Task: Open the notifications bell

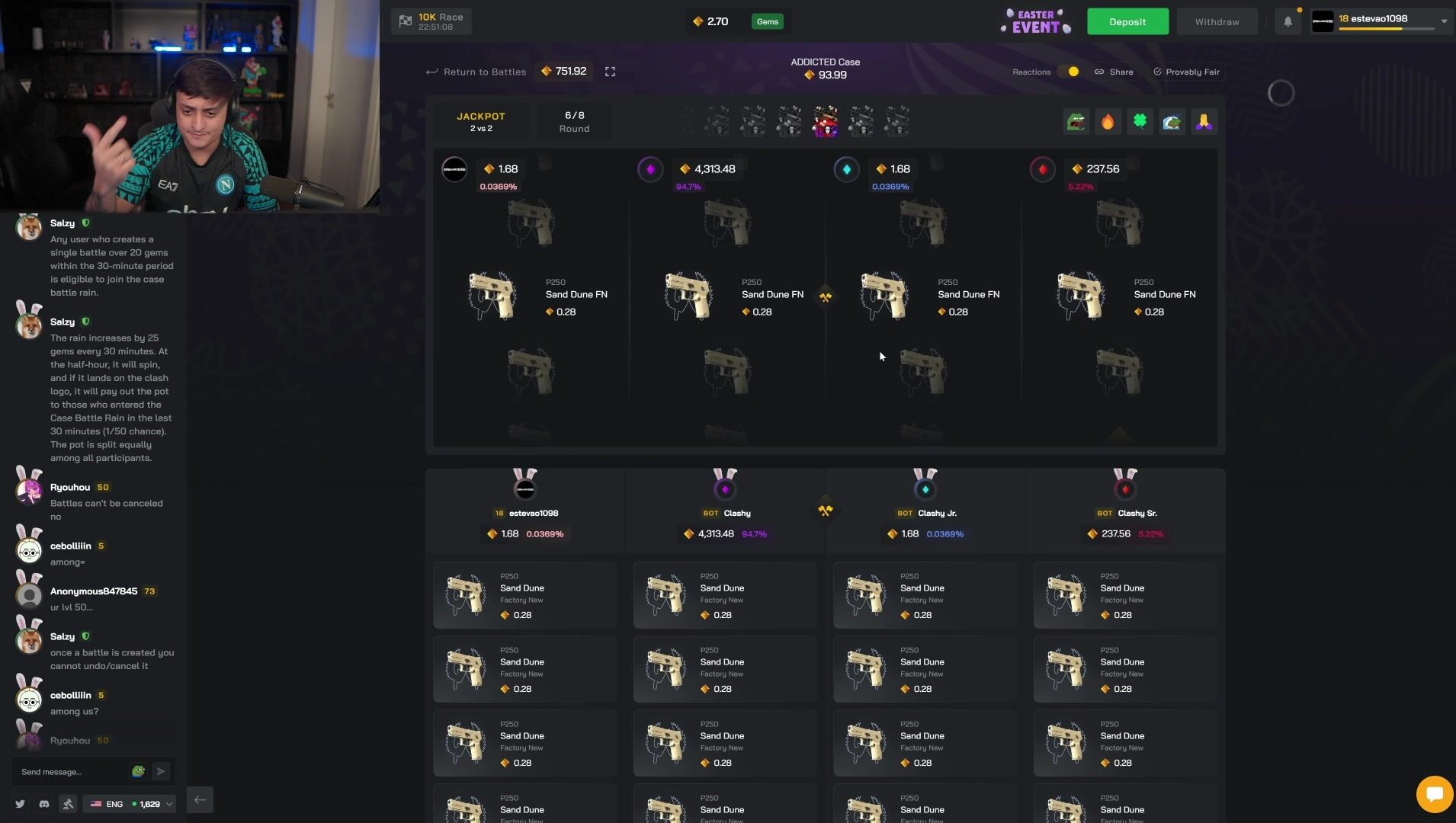Action: tap(1288, 21)
